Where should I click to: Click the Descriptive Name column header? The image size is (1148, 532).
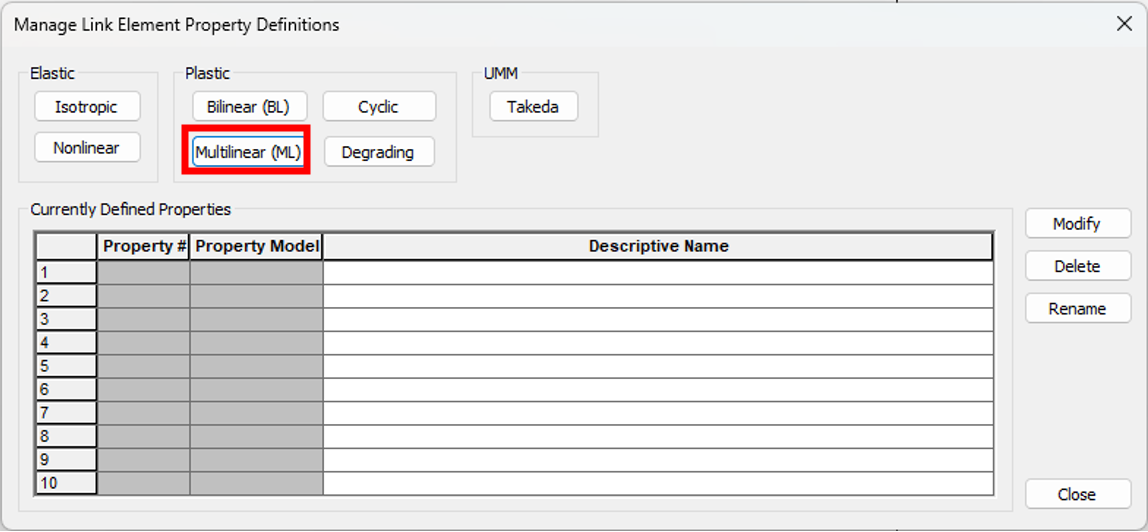pos(658,247)
